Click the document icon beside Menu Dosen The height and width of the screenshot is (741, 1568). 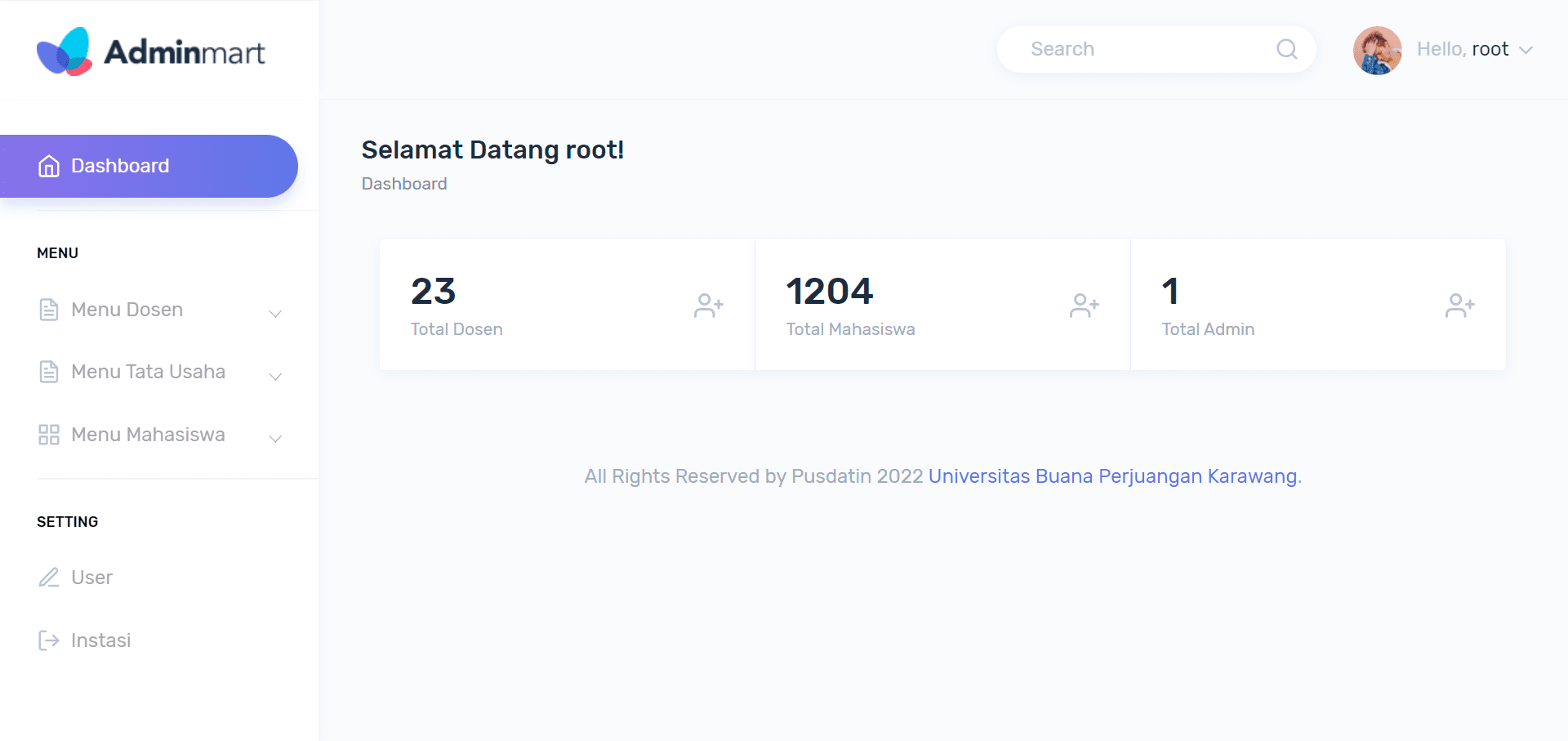coord(49,310)
